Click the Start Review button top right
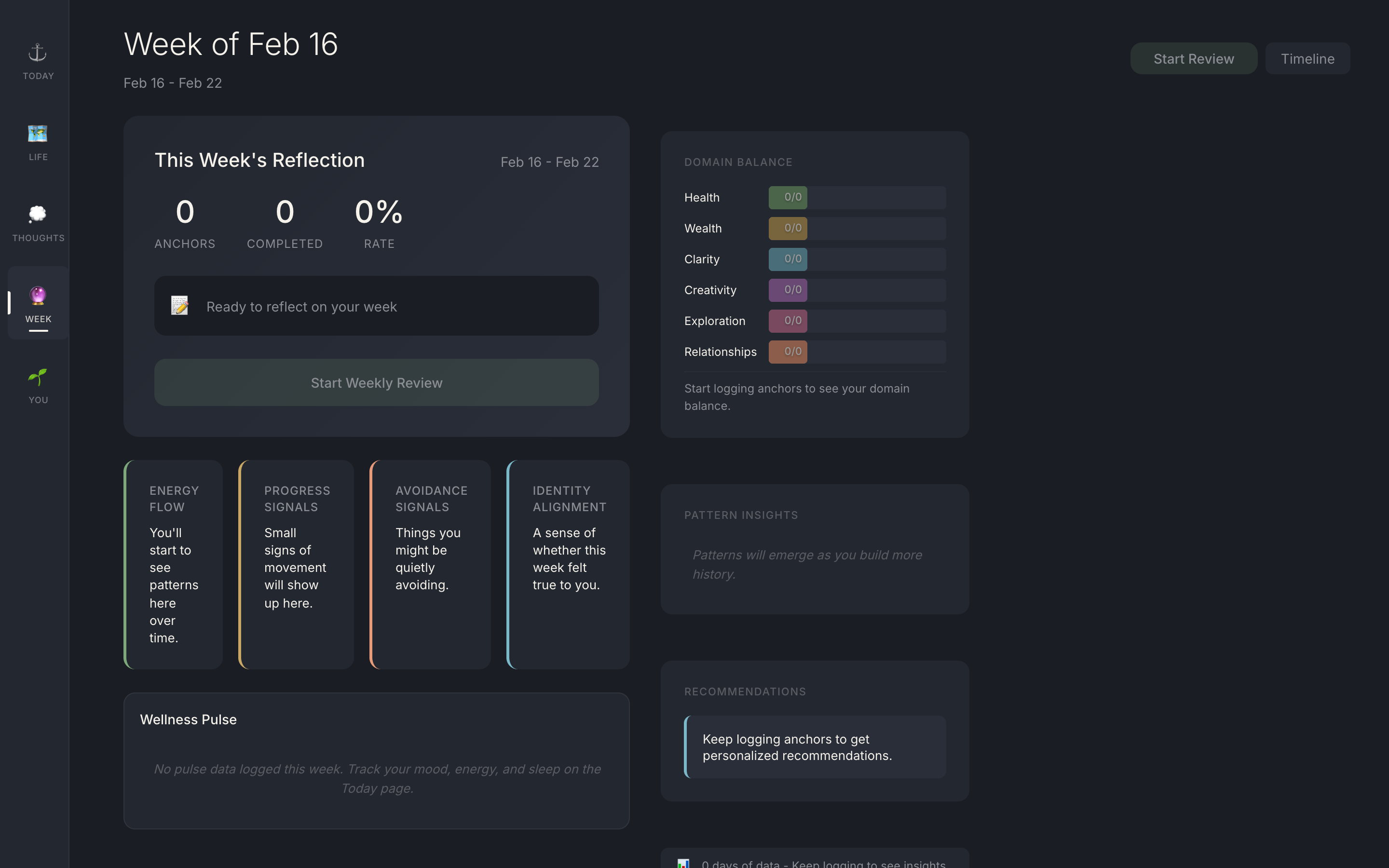The image size is (1389, 868). click(x=1193, y=58)
